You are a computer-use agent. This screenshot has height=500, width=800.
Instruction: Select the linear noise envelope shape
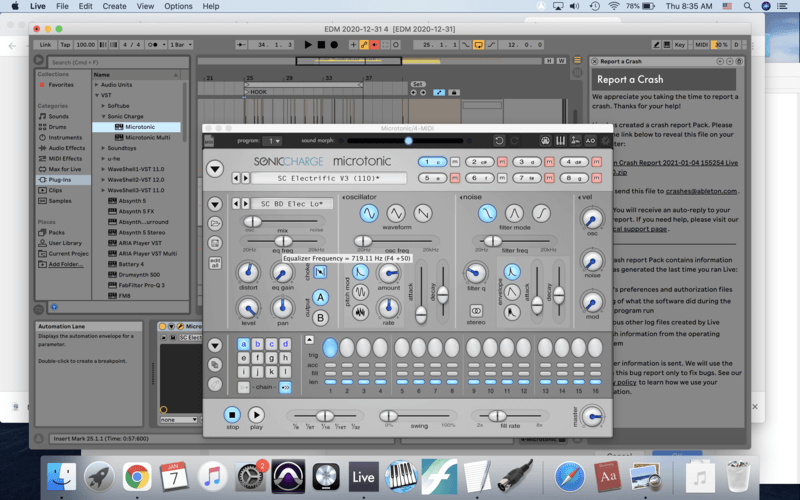pyautogui.click(x=512, y=292)
